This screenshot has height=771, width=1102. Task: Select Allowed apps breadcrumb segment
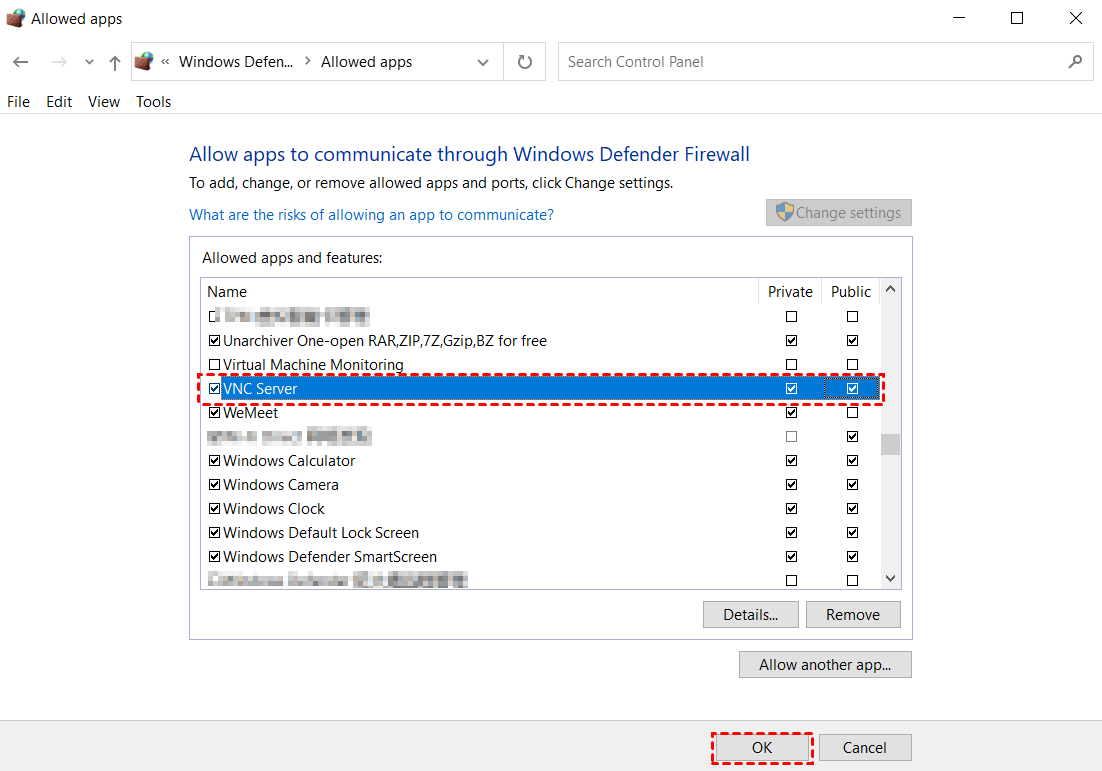[x=366, y=62]
